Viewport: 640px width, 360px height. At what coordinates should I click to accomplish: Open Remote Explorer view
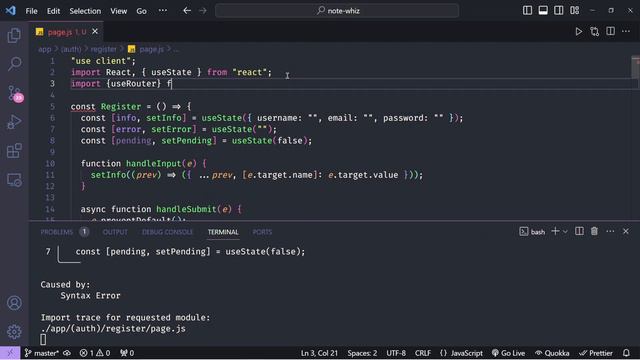pyautogui.click(x=14, y=180)
